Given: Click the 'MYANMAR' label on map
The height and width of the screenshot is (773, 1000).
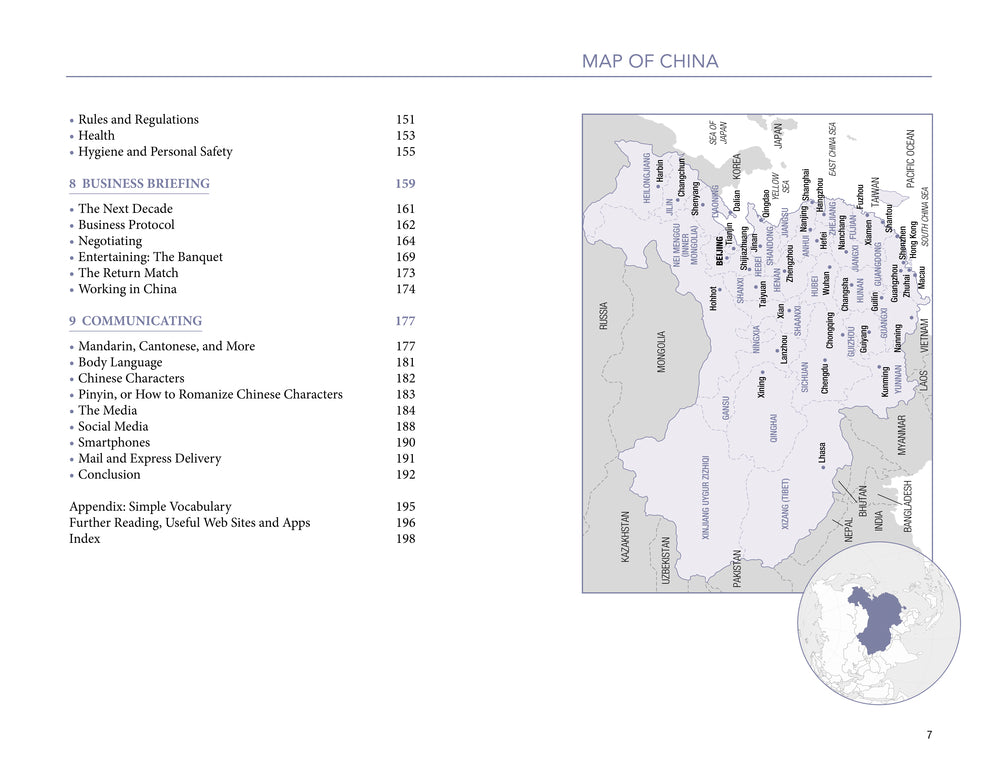Looking at the screenshot, I should tap(902, 436).
